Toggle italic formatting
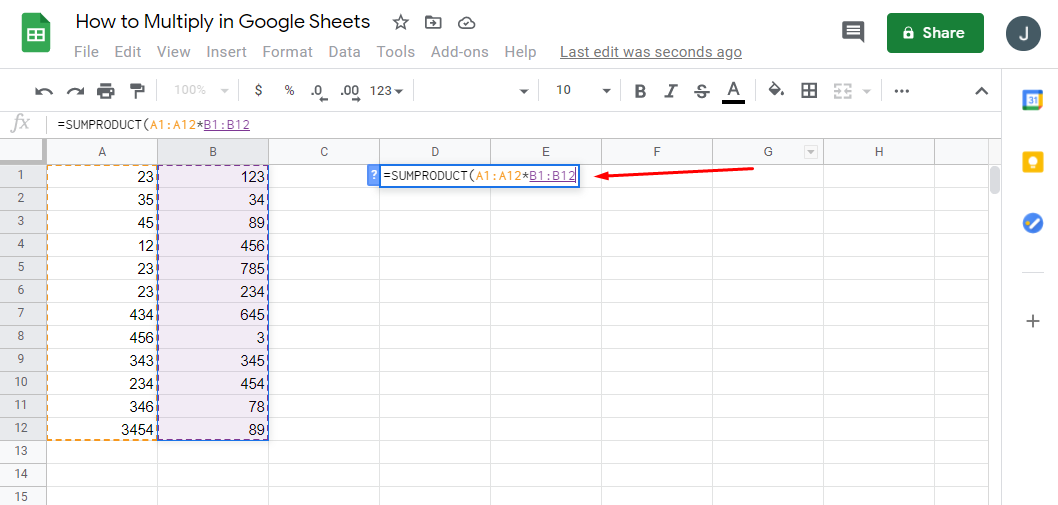Viewport: 1058px width, 505px height. click(671, 91)
